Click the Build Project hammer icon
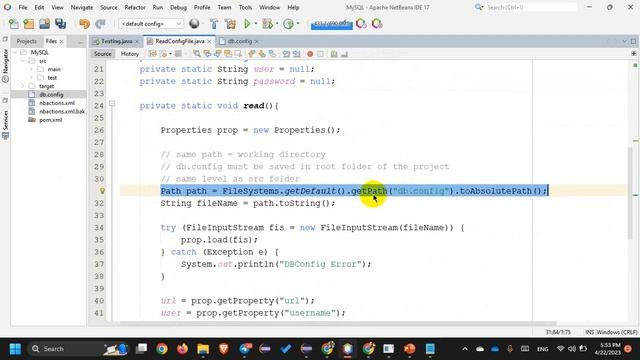This screenshot has width=640, height=360. [x=214, y=24]
